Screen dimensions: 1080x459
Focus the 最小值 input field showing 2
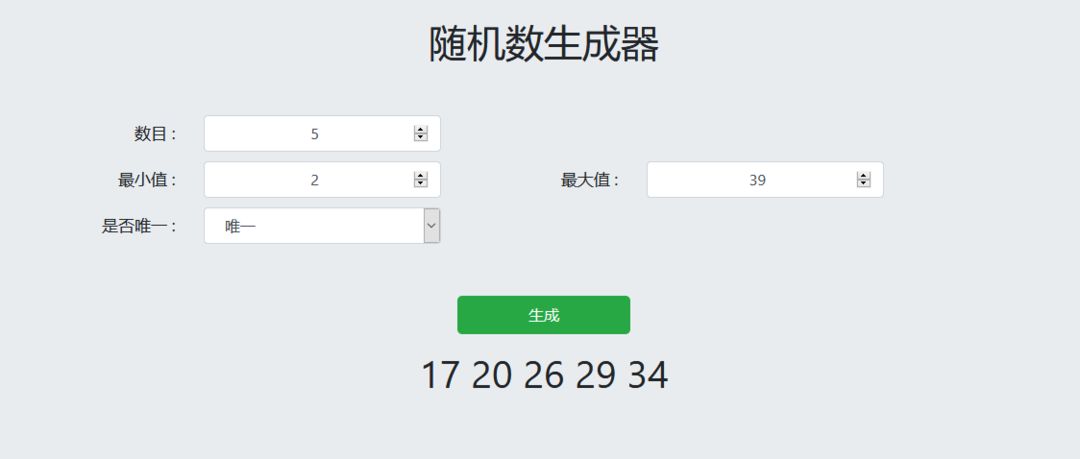[322, 180]
